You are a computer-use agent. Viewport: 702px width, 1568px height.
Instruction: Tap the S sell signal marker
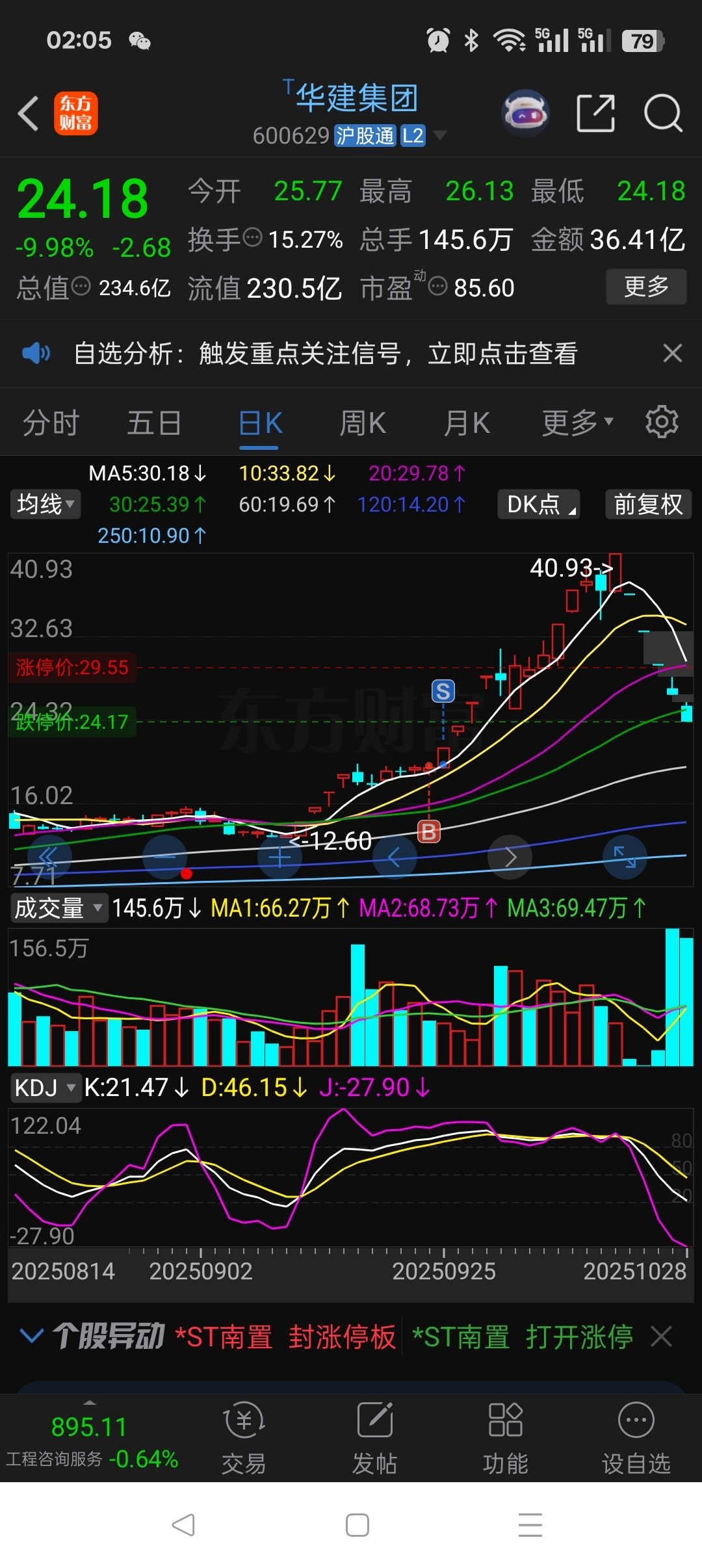(x=443, y=691)
